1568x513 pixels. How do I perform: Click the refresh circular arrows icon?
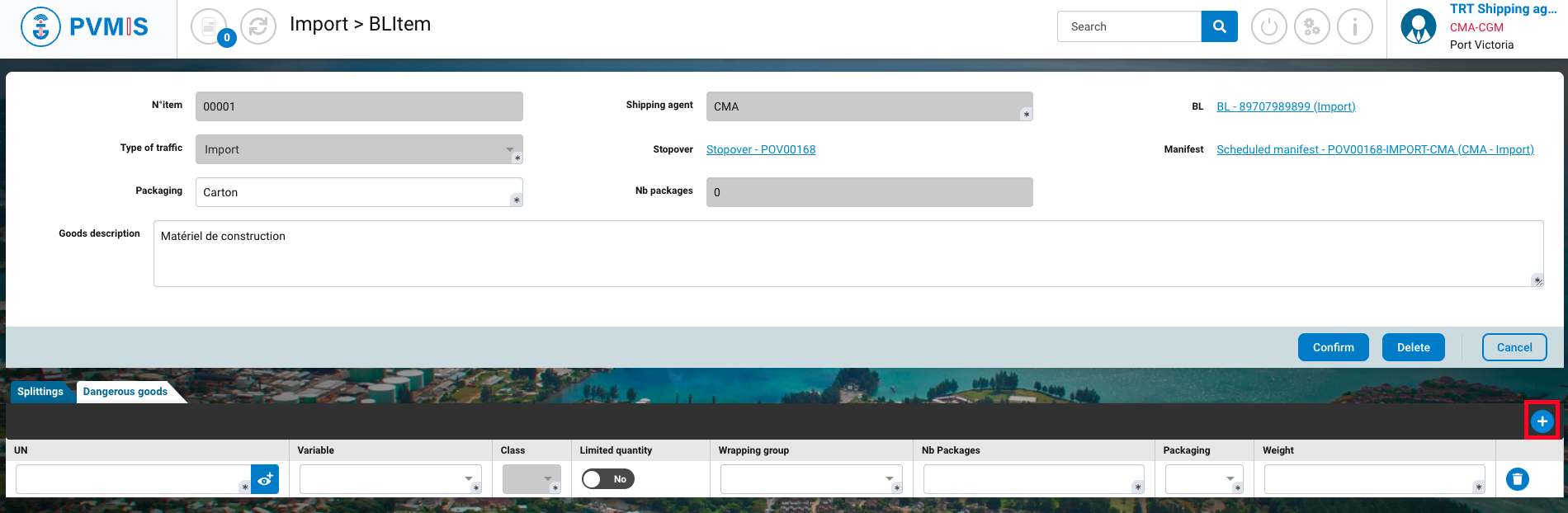(x=258, y=26)
